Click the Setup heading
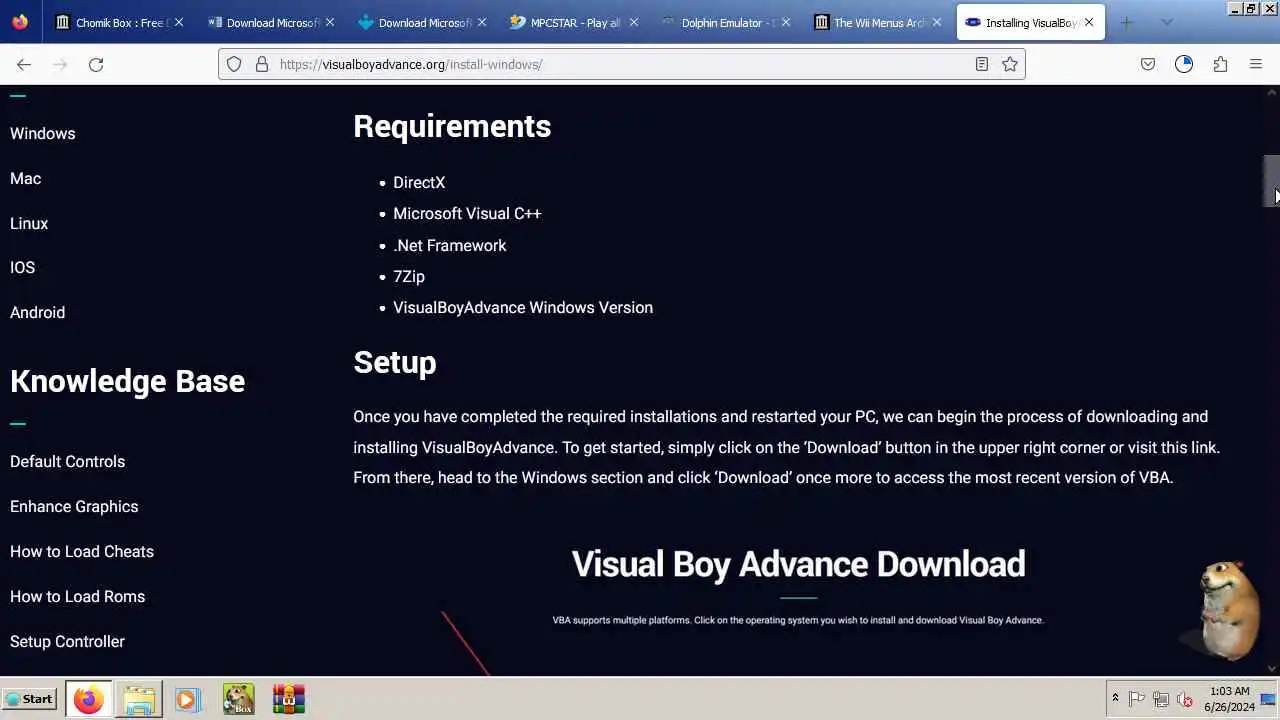This screenshot has width=1280, height=720. [395, 362]
